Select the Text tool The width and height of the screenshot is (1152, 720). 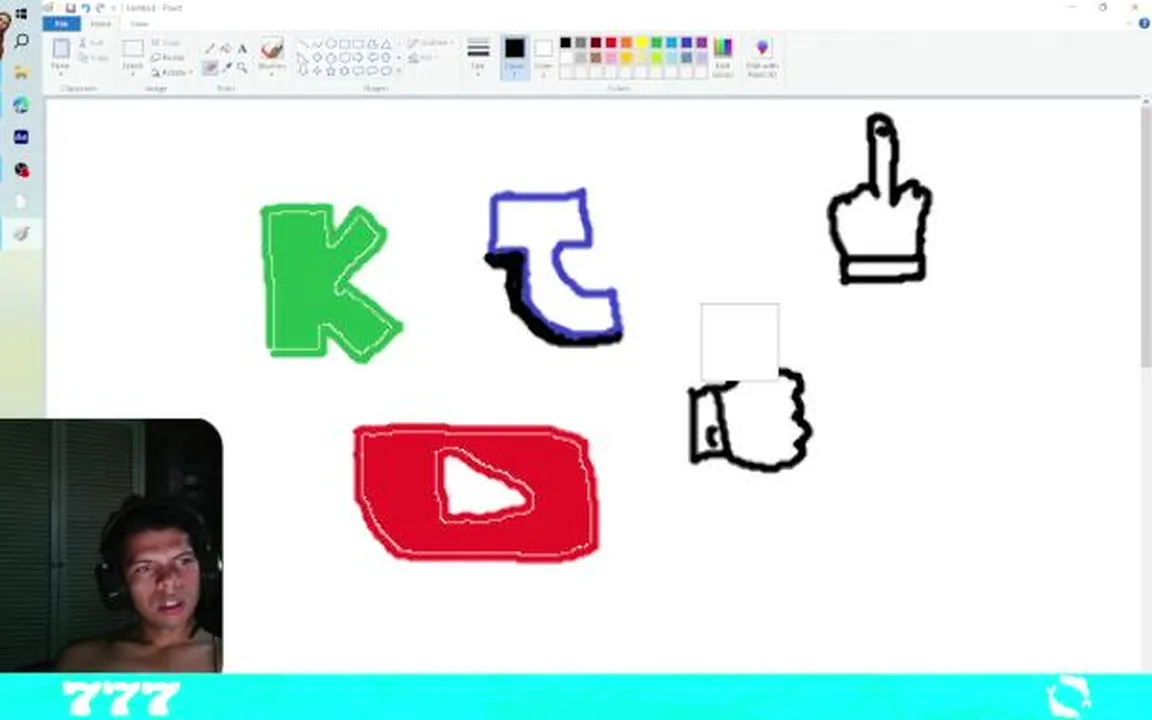(x=242, y=48)
